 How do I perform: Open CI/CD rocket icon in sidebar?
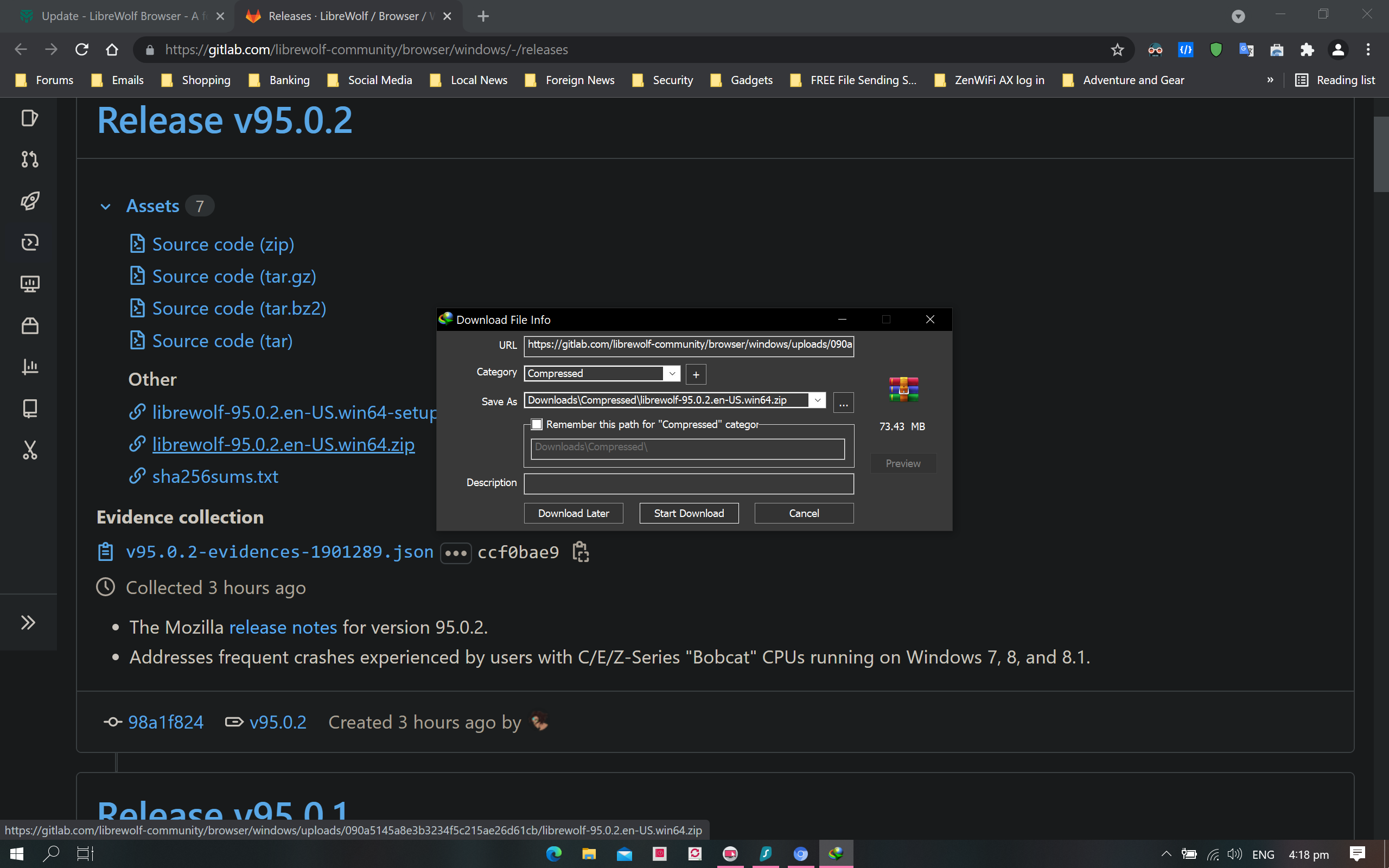(x=30, y=201)
